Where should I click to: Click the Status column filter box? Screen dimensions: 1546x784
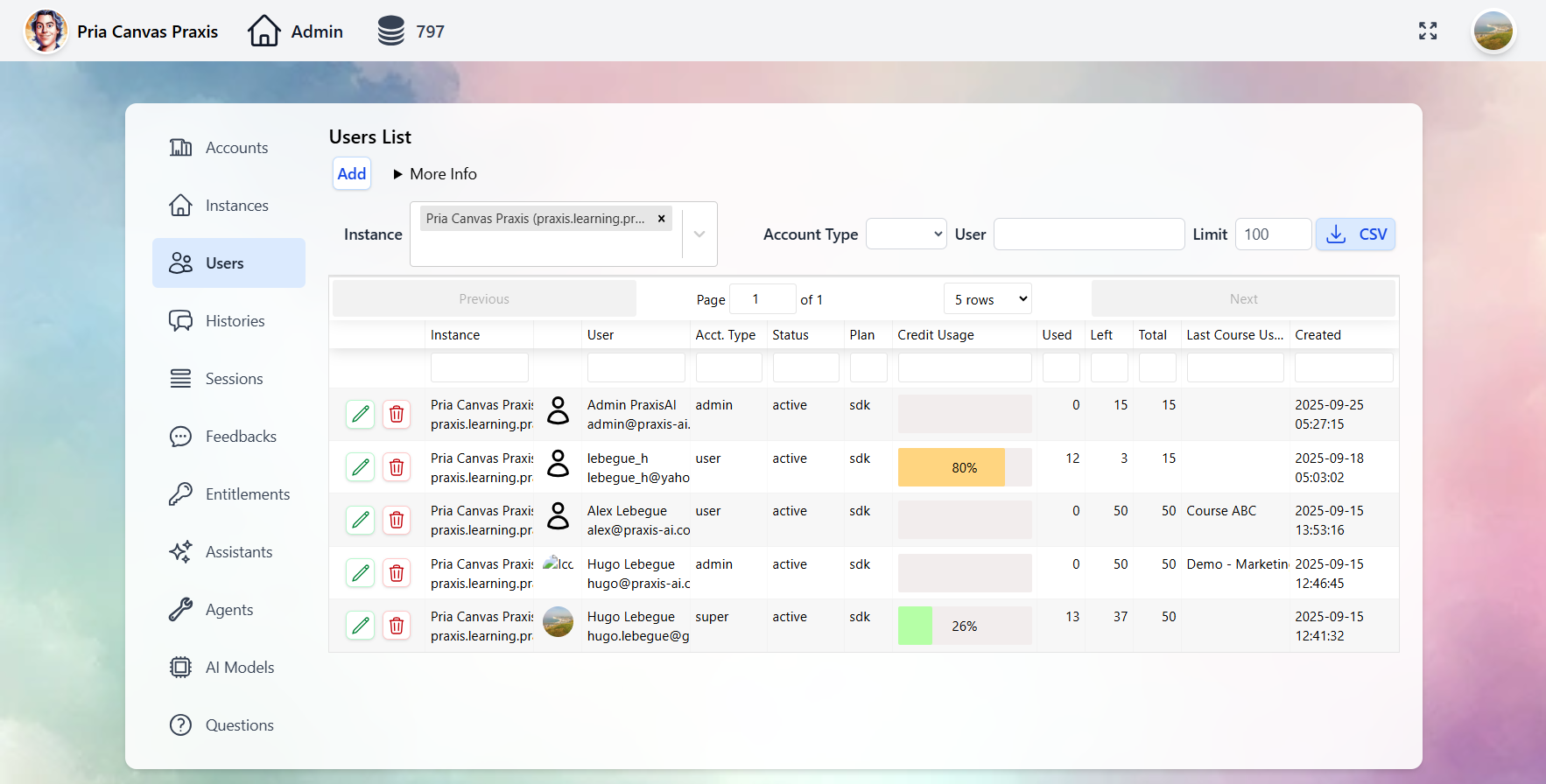[805, 367]
